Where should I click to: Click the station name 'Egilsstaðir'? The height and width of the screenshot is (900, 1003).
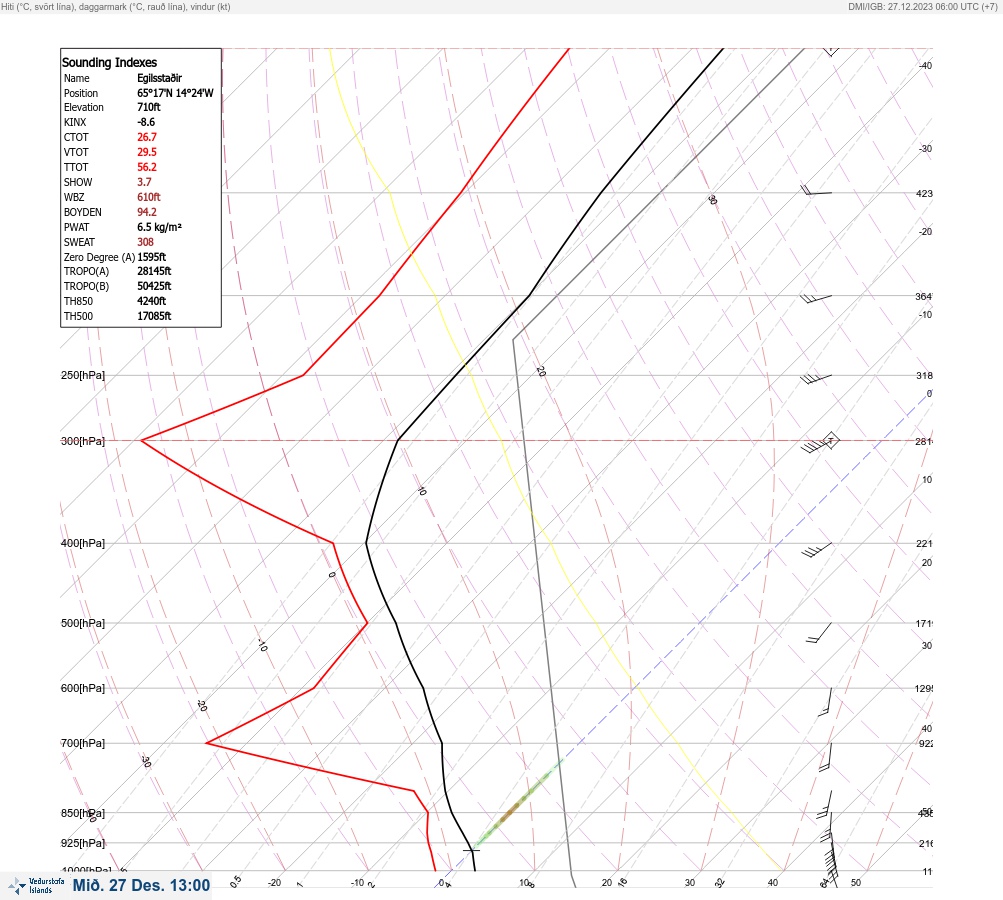tap(159, 78)
